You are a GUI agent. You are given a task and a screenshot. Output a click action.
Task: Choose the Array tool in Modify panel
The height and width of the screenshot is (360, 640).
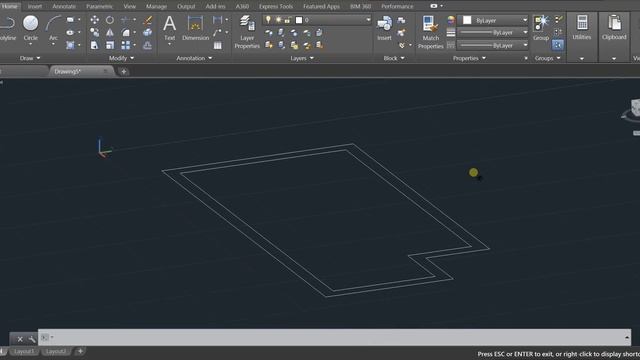126,45
